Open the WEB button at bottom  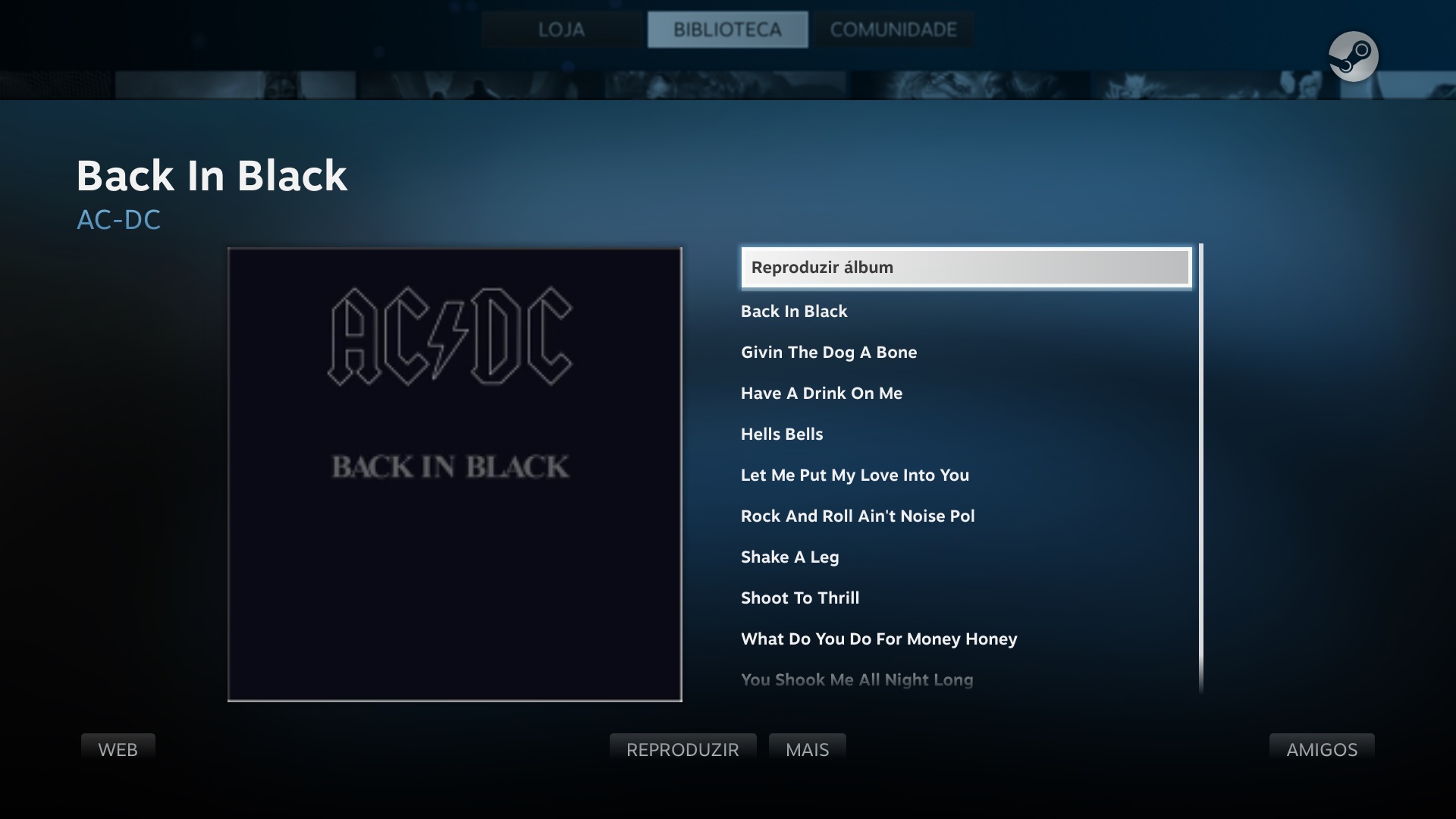pos(118,749)
